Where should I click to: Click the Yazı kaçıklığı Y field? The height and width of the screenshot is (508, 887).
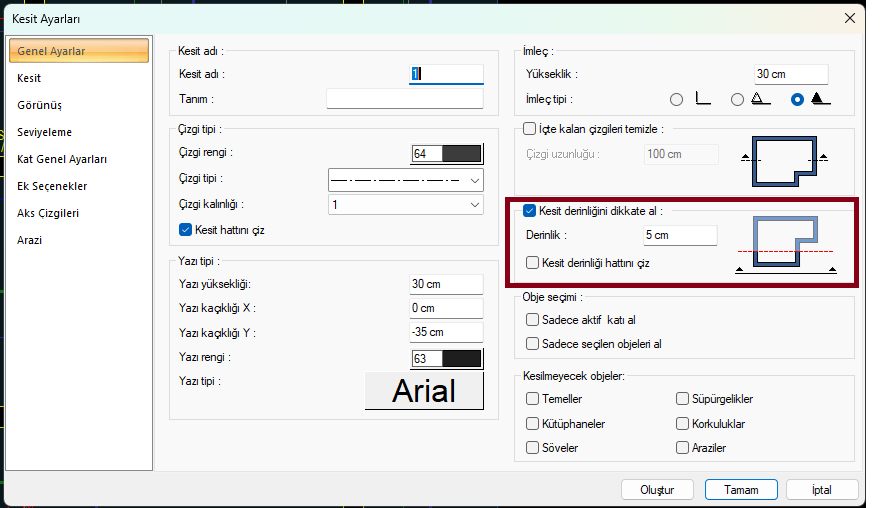[446, 332]
